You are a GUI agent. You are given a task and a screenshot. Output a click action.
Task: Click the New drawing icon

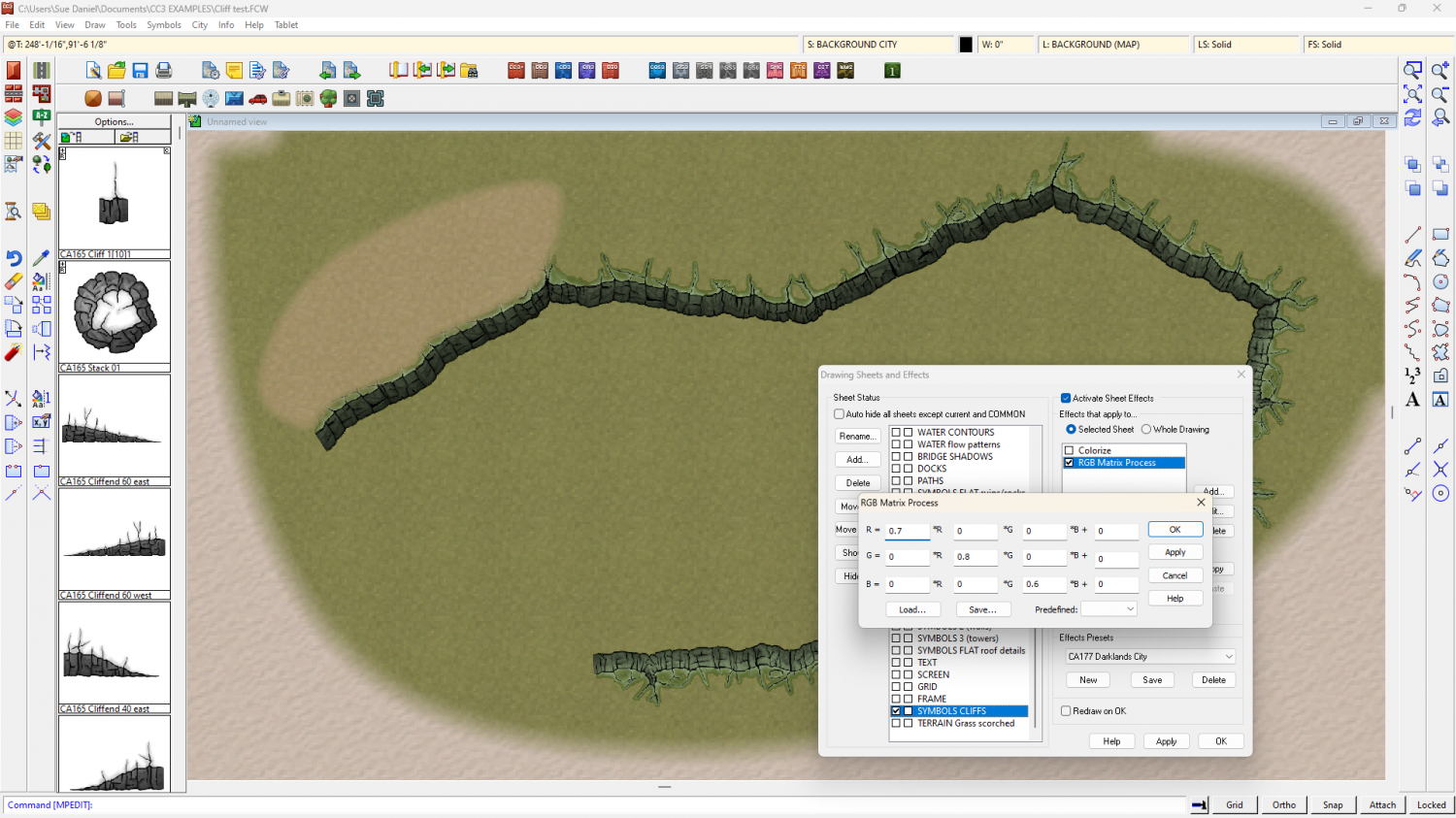click(93, 71)
